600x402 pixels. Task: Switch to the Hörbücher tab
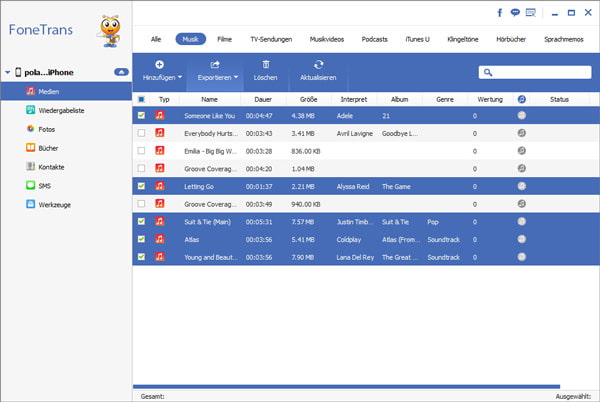pyautogui.click(x=511, y=39)
